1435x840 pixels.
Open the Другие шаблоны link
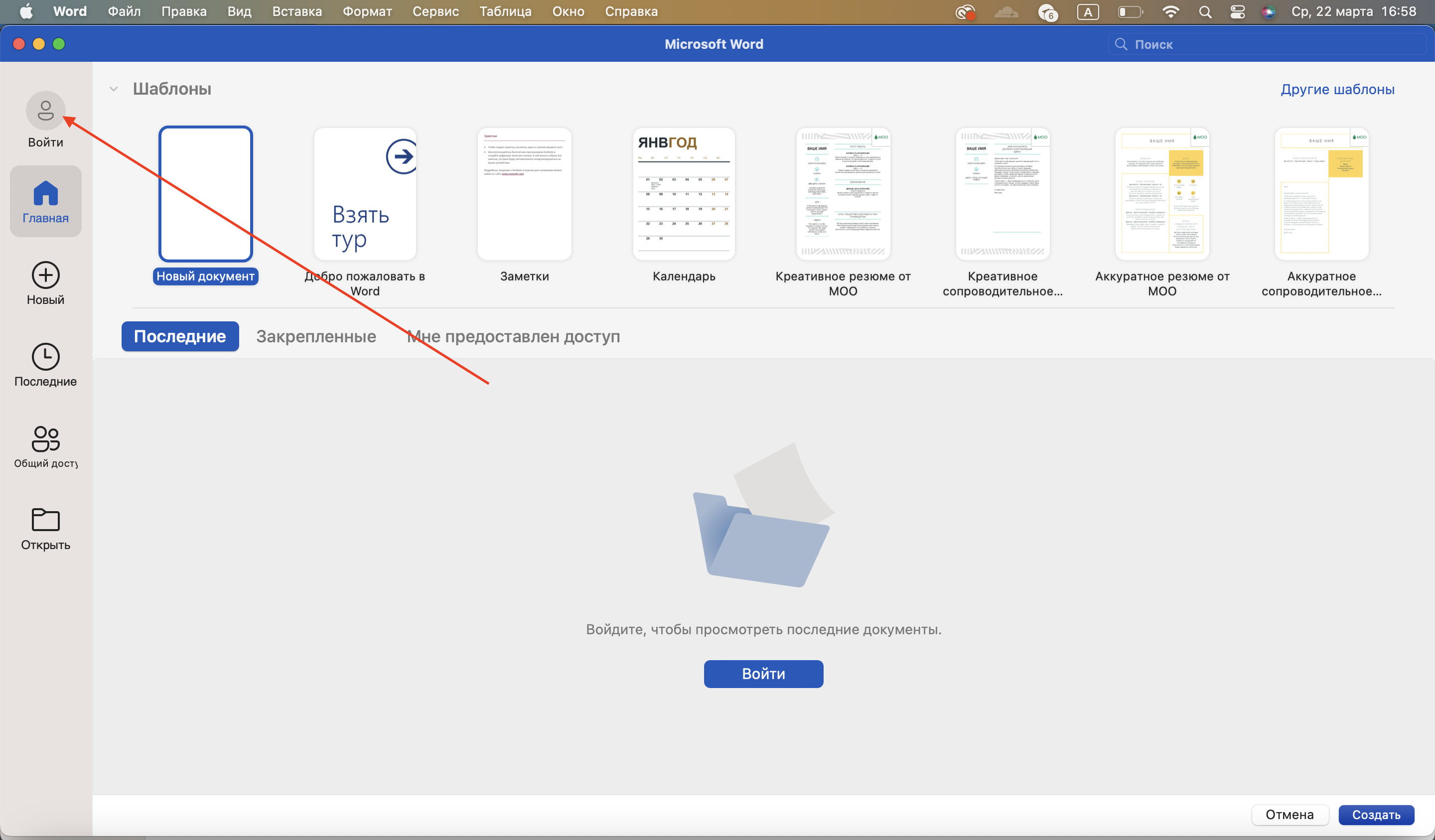click(1337, 89)
